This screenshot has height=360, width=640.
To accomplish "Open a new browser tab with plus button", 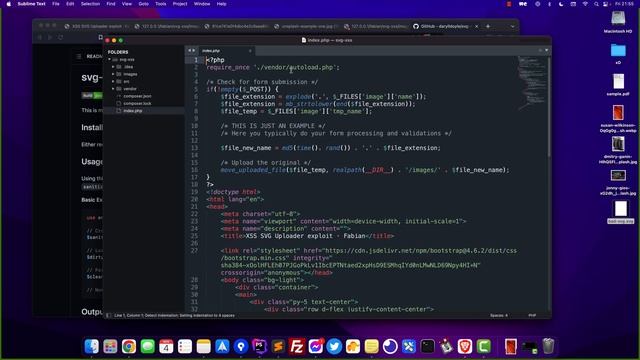I will point(488,26).
